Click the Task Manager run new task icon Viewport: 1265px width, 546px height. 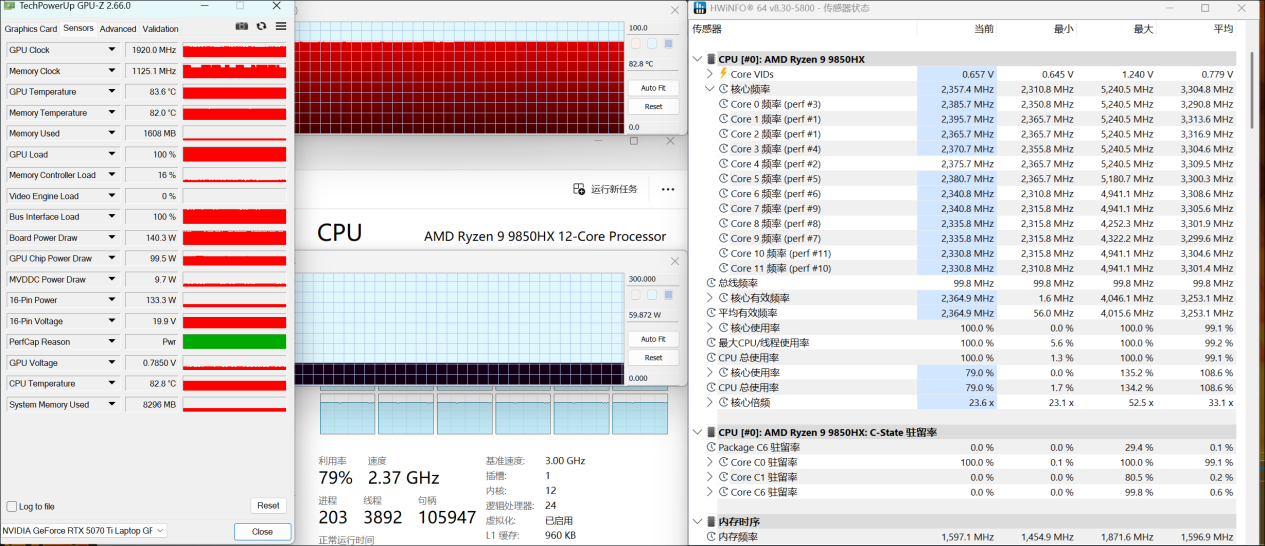click(x=578, y=189)
